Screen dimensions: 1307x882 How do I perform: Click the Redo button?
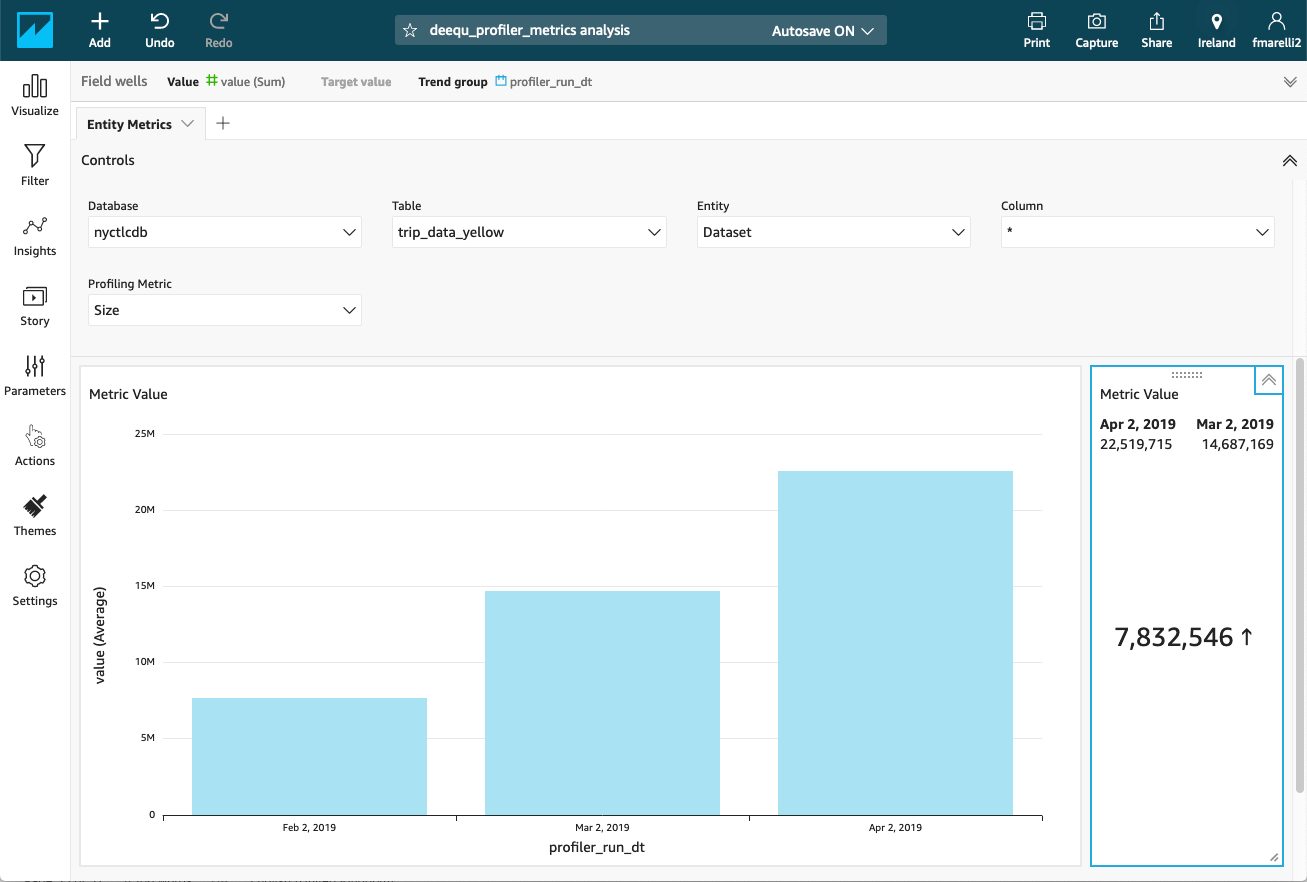point(219,30)
